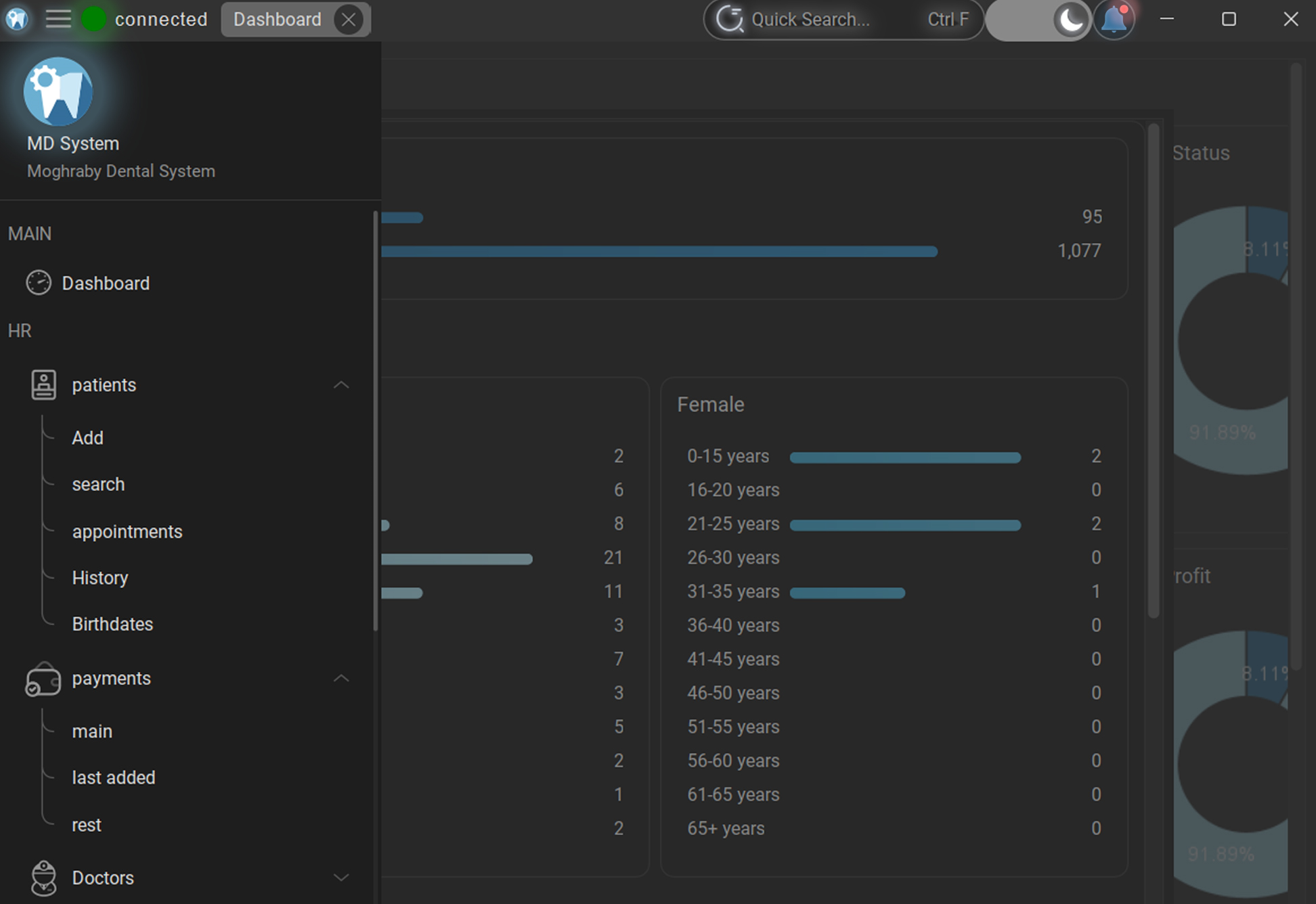The image size is (1316, 904).
Task: Click the Doctors icon in sidebar
Action: [x=44, y=878]
